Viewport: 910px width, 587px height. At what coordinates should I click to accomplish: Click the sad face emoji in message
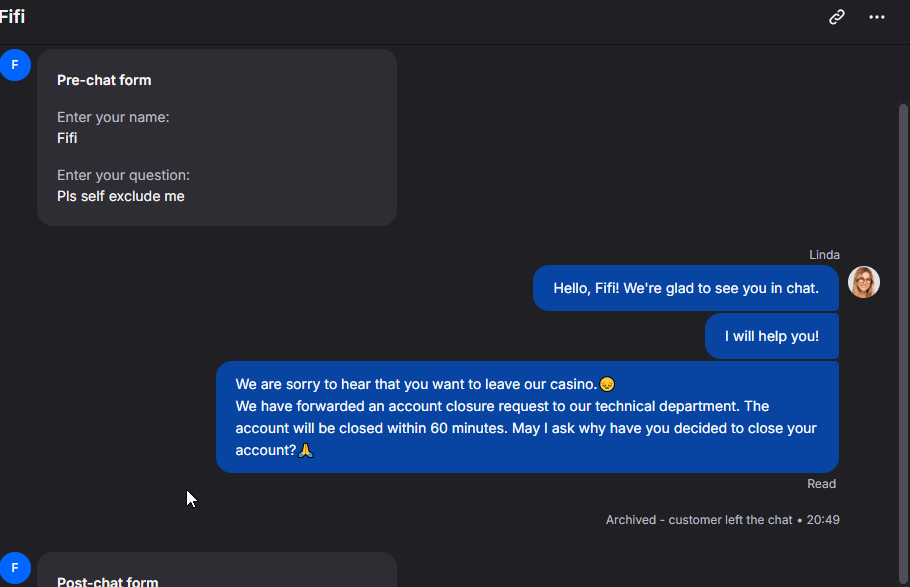607,384
